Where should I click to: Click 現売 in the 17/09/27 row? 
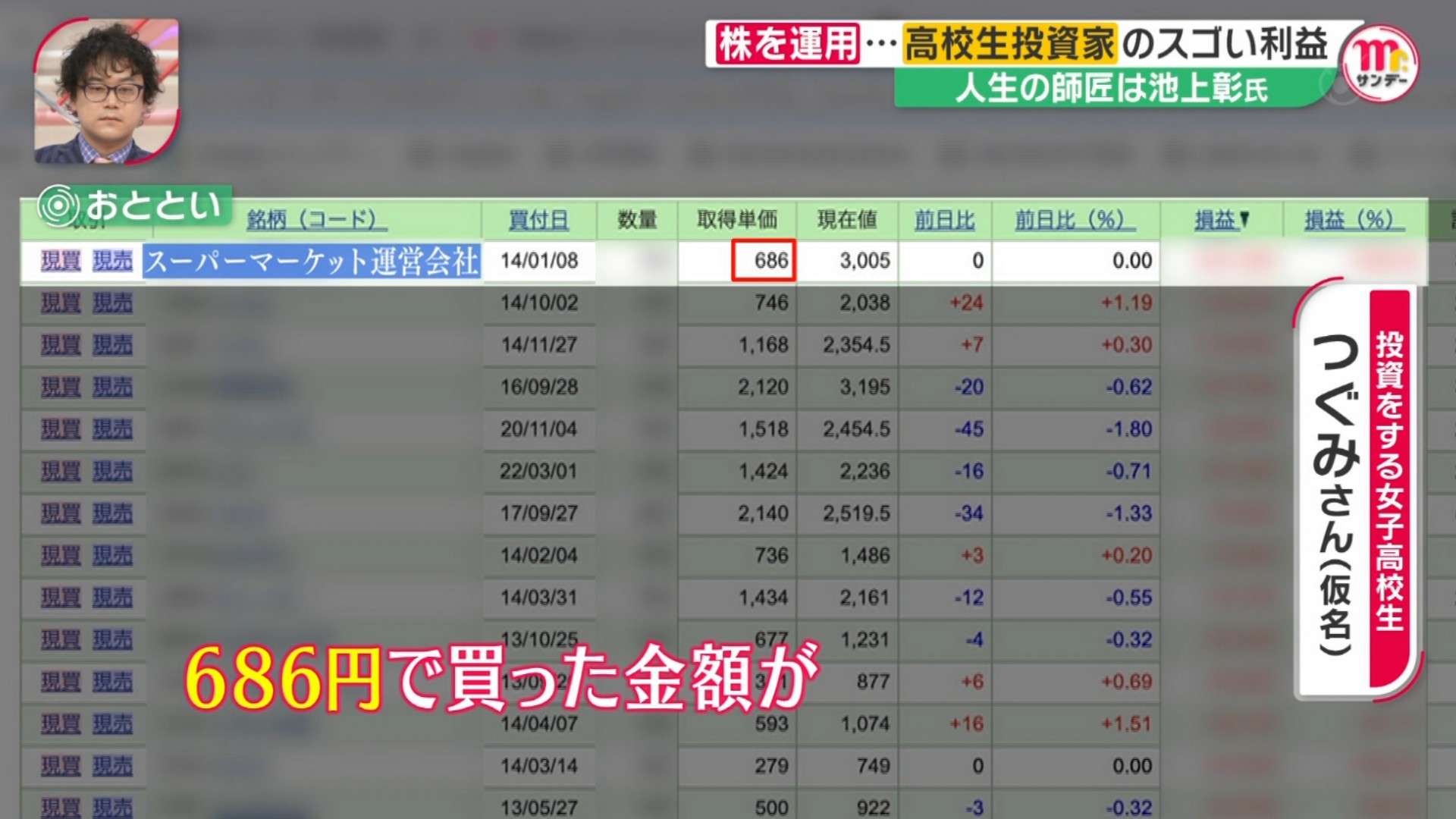[x=112, y=513]
